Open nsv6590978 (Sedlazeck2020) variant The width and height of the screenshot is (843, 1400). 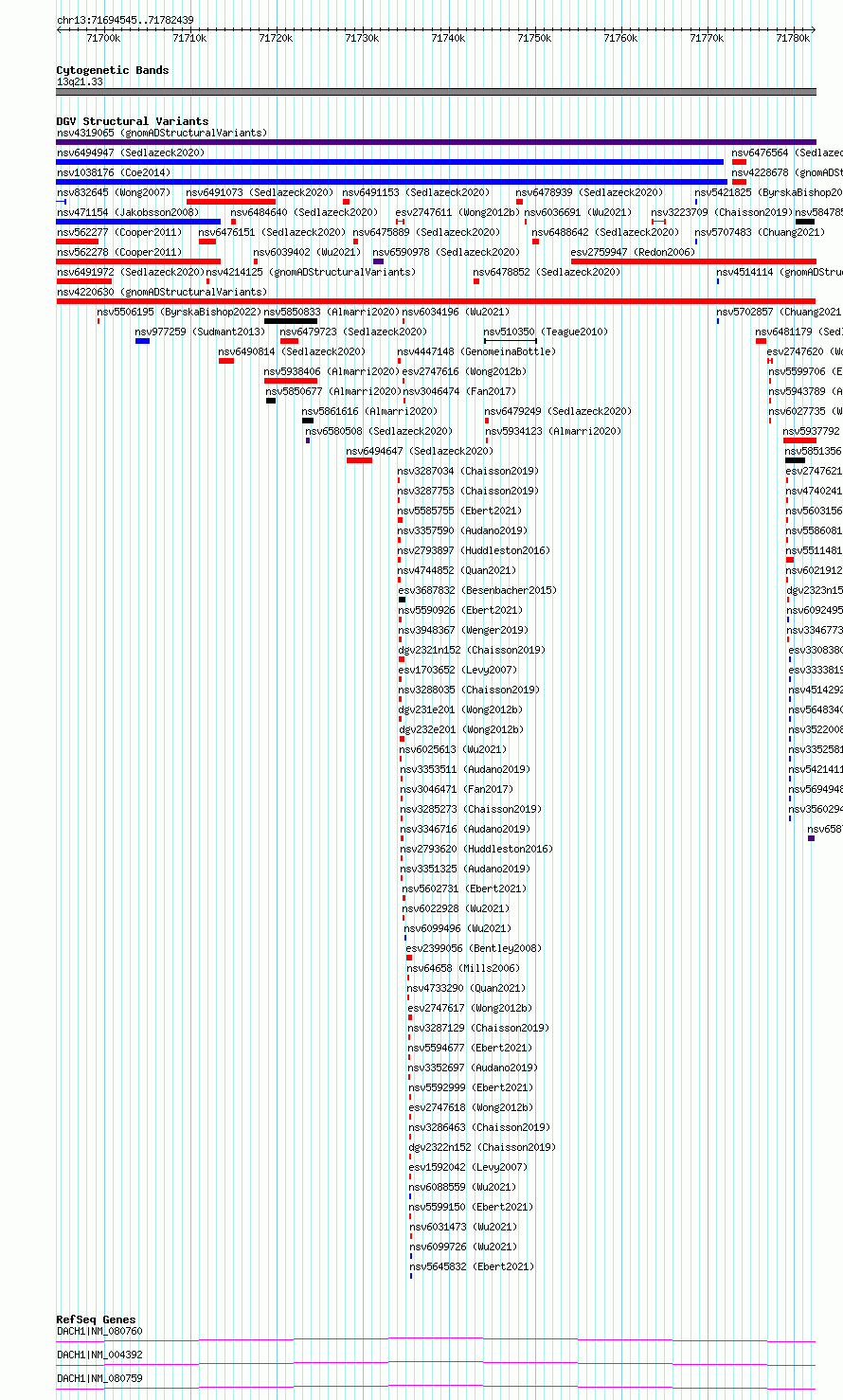[x=446, y=252]
